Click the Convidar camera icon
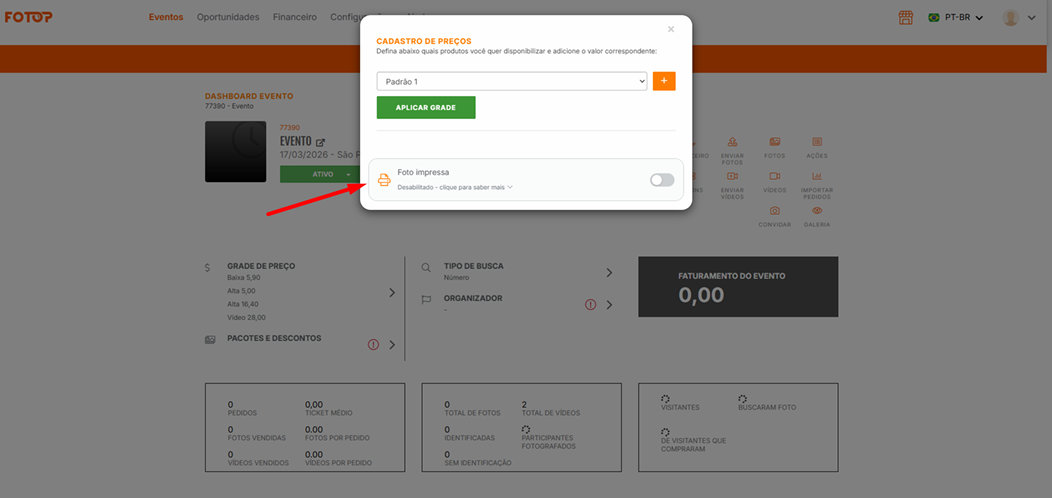Image resolution: width=1052 pixels, height=498 pixels. (x=774, y=212)
